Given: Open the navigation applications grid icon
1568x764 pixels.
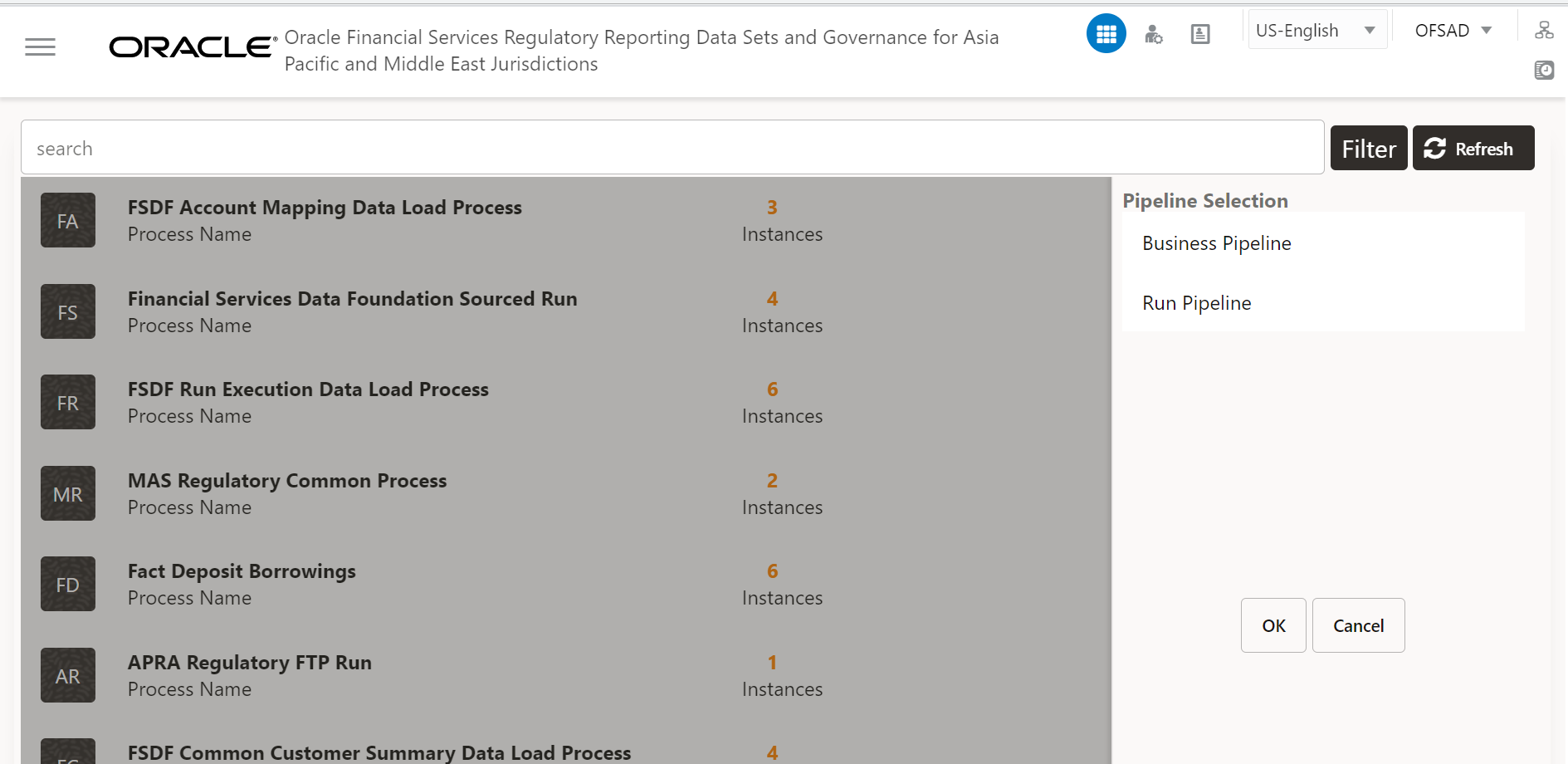Looking at the screenshot, I should click(1106, 33).
